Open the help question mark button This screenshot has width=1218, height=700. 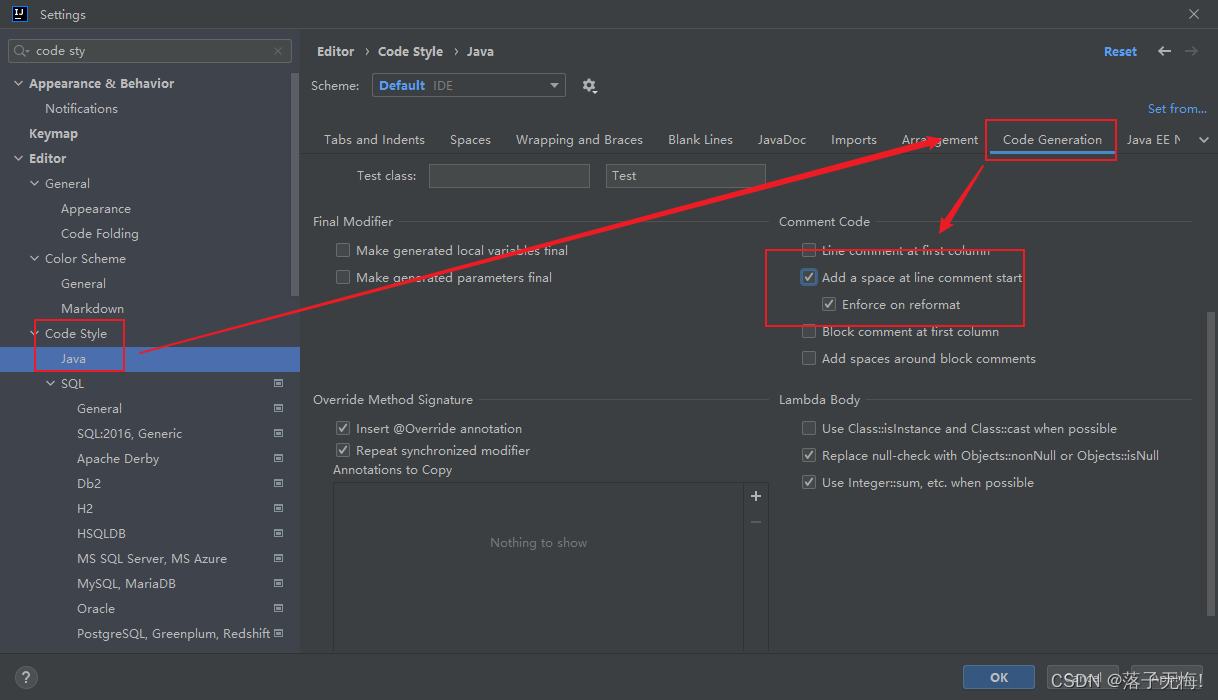pyautogui.click(x=27, y=677)
